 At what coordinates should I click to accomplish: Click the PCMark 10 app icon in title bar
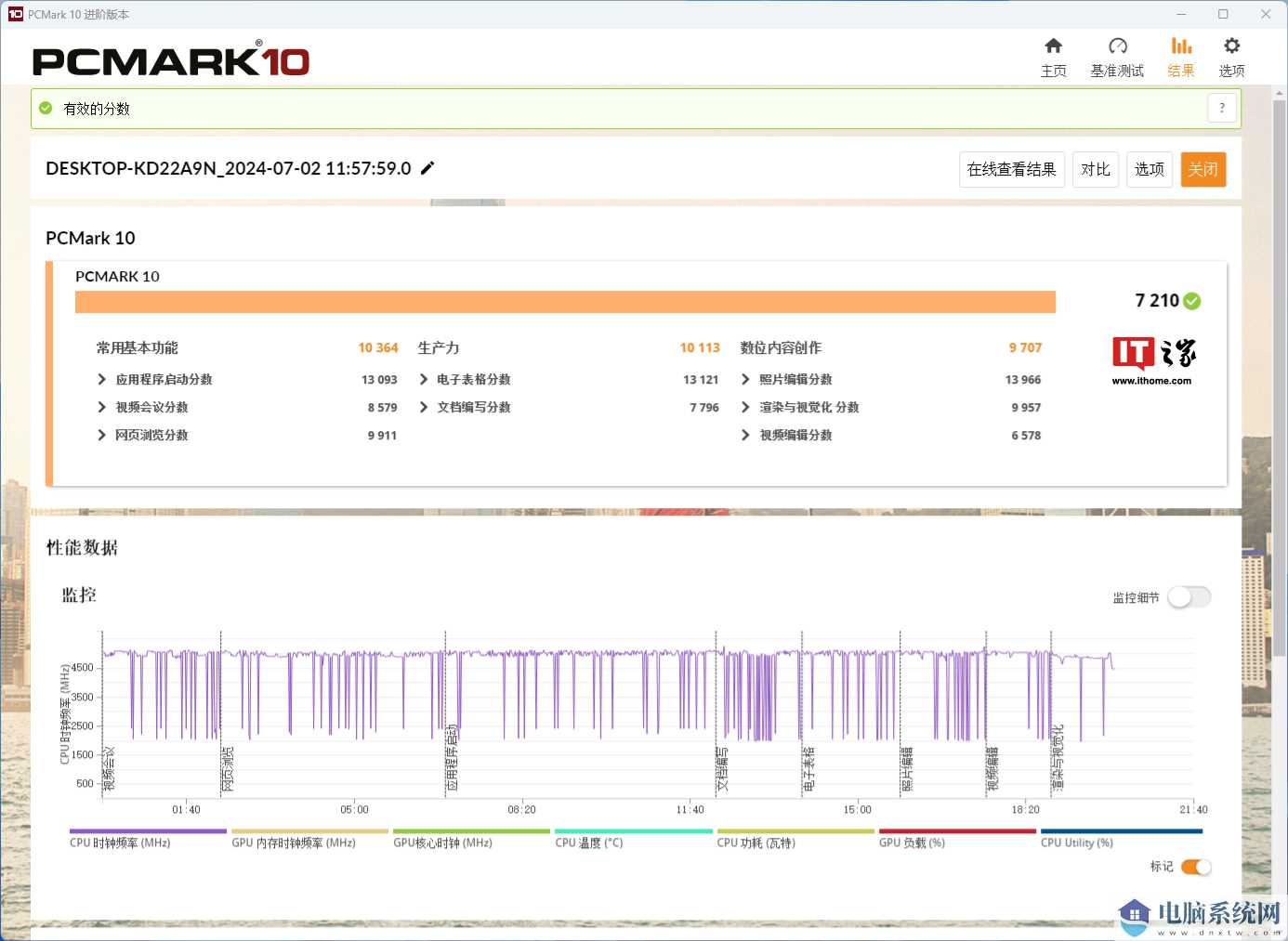(x=15, y=14)
